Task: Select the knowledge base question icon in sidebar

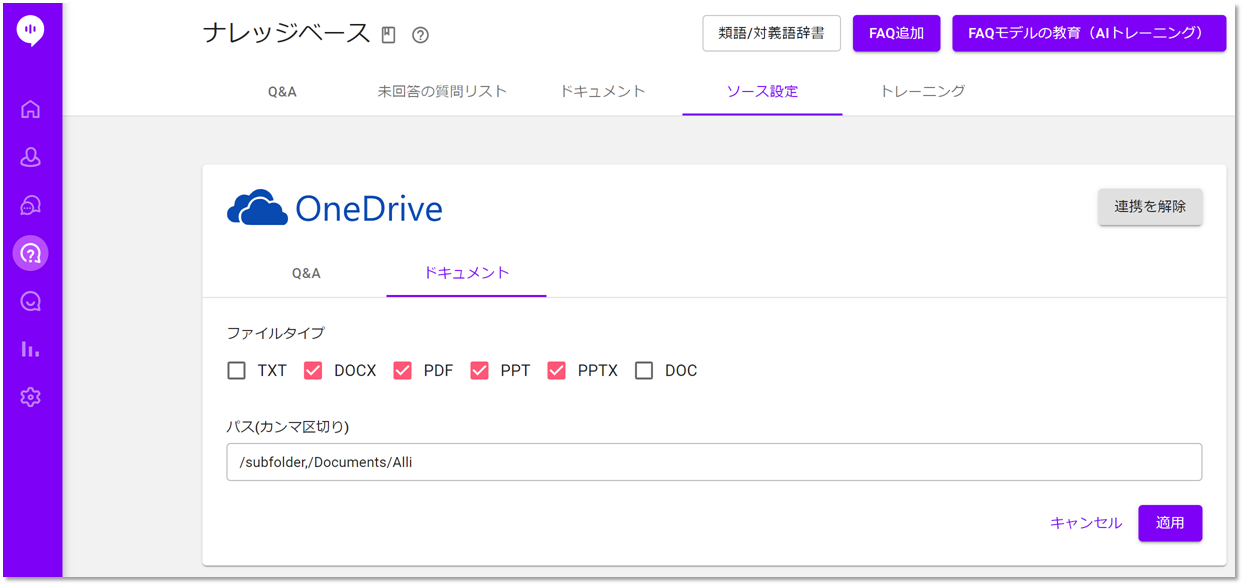Action: point(30,253)
